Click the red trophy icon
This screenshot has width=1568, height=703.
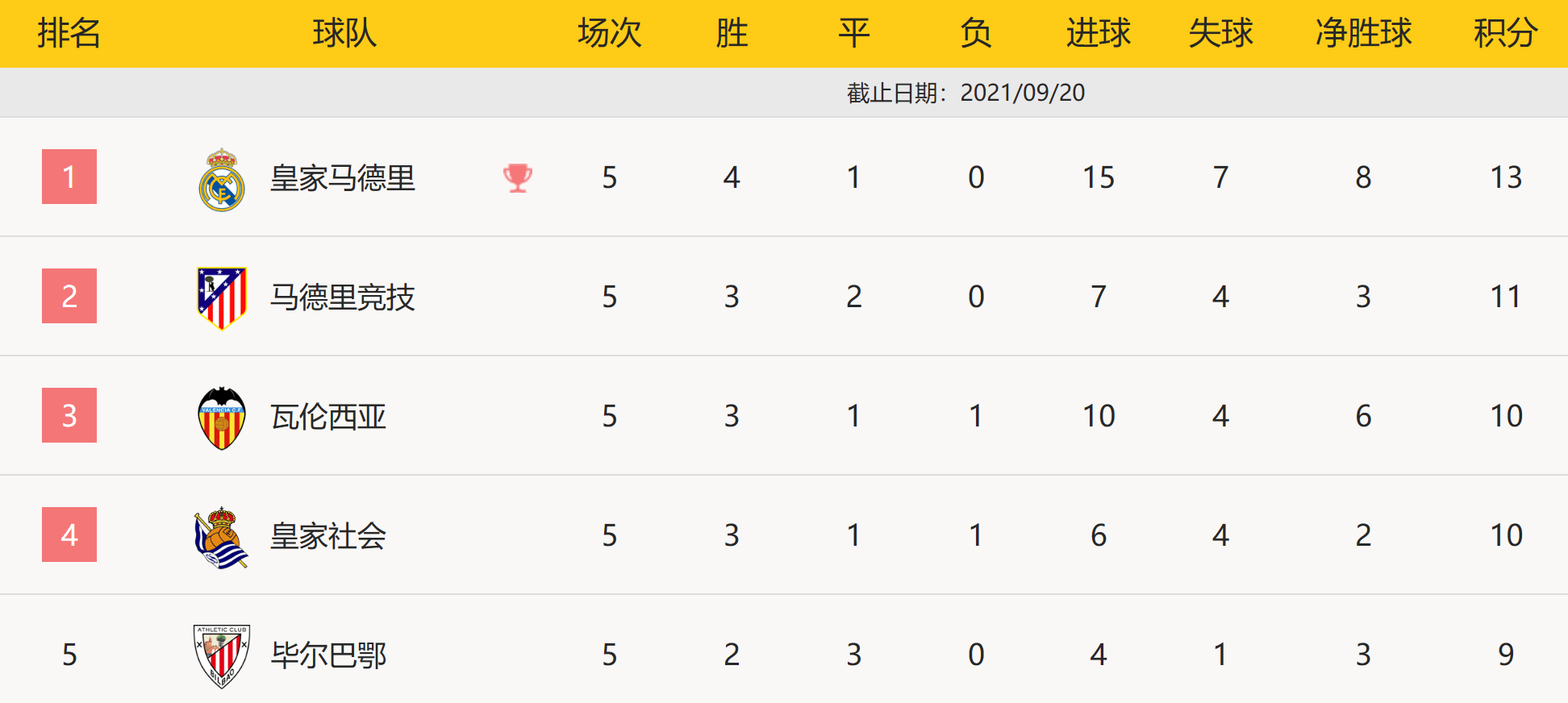click(518, 178)
